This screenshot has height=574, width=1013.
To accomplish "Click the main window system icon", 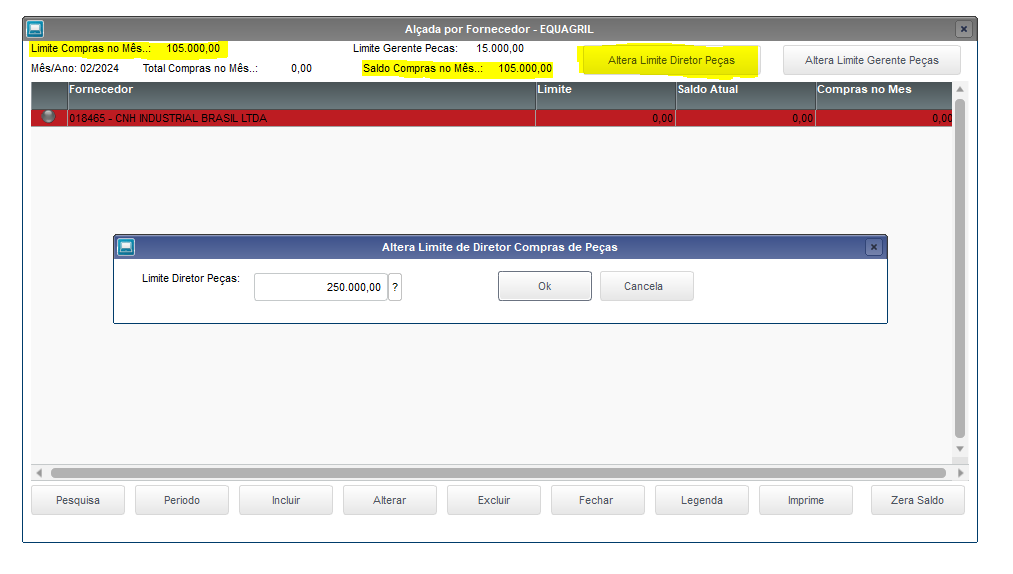I will [35, 29].
